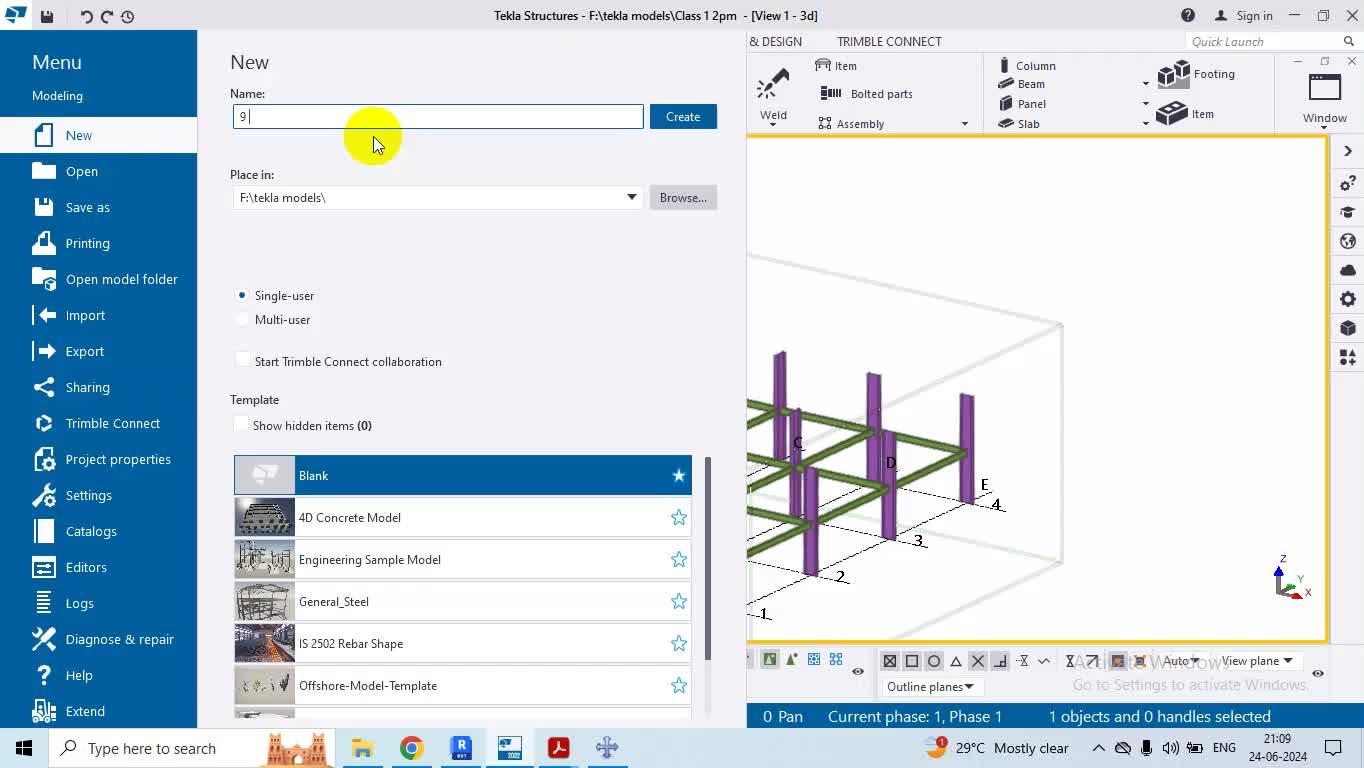Viewport: 1364px width, 768px height.
Task: Select the Footing tool in ribbon
Action: [1196, 74]
